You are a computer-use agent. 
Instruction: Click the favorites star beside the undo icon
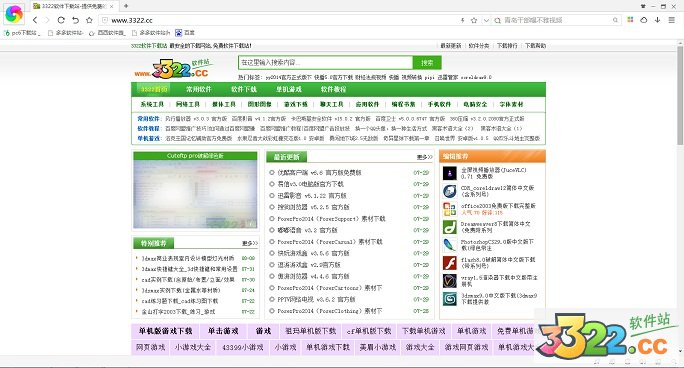[89, 20]
